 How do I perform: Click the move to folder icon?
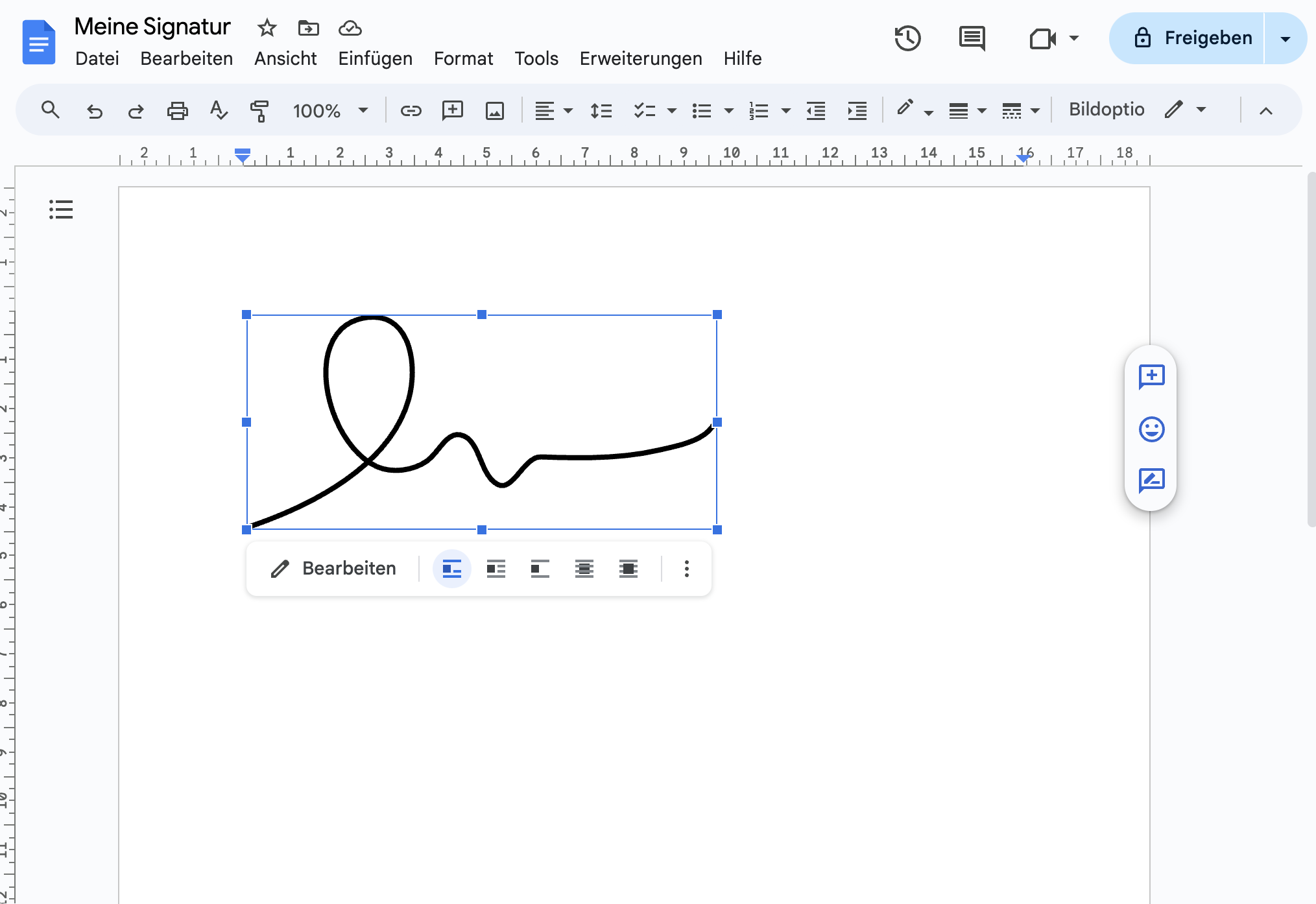pyautogui.click(x=308, y=28)
